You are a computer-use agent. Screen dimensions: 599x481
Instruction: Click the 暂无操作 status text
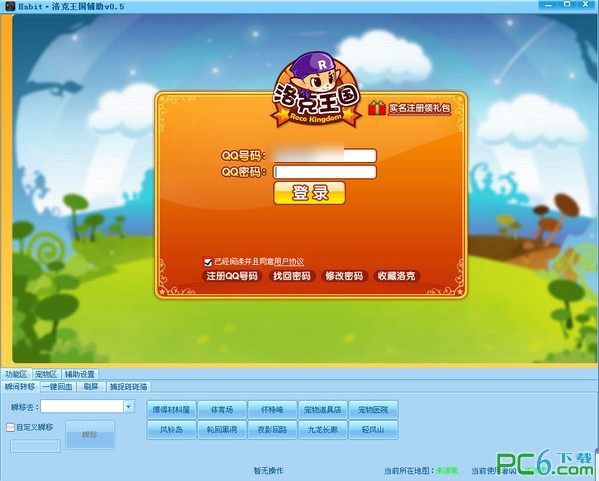click(269, 470)
